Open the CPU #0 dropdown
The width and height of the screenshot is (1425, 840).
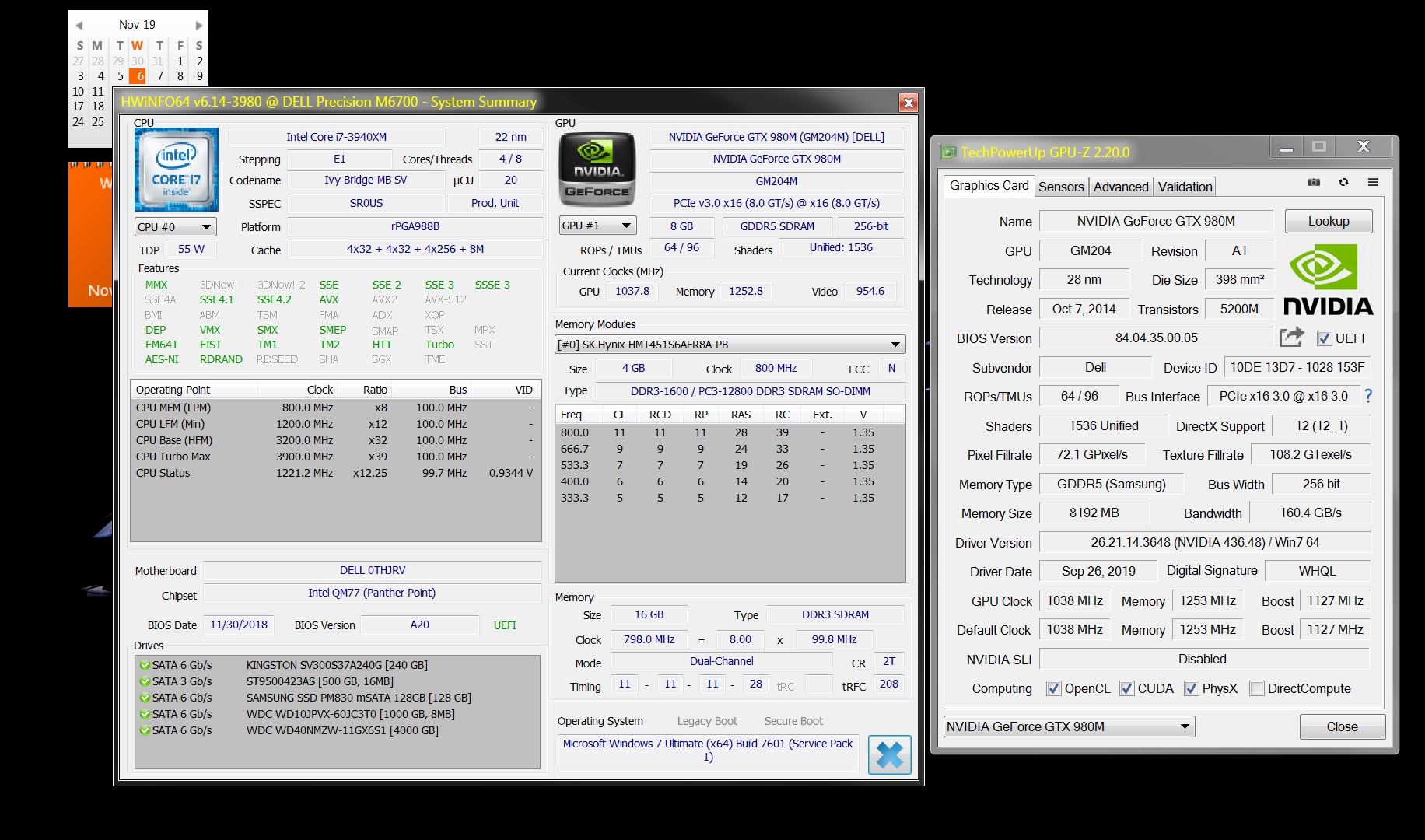point(175,227)
